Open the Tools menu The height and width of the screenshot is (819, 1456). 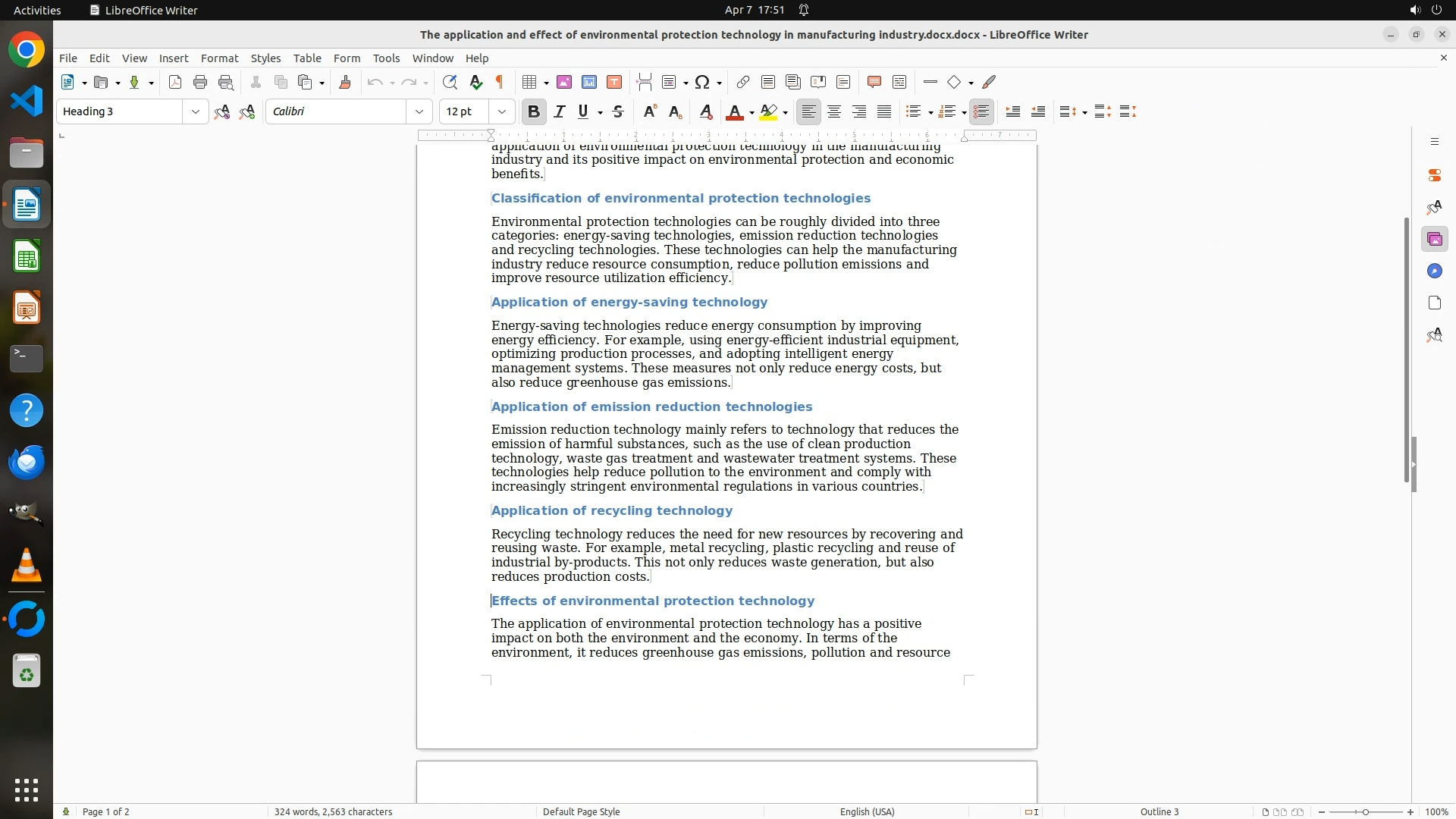pos(386,58)
